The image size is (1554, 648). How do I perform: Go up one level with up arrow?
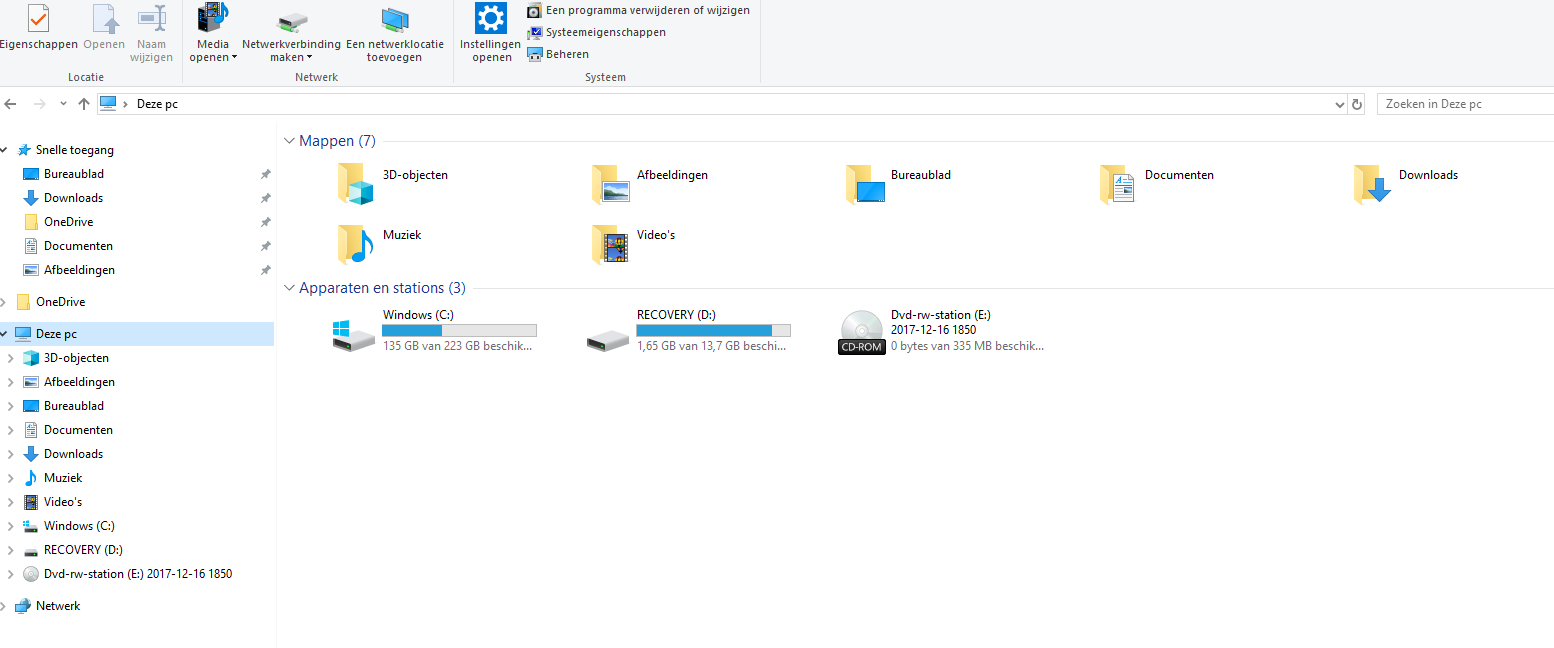pos(84,104)
